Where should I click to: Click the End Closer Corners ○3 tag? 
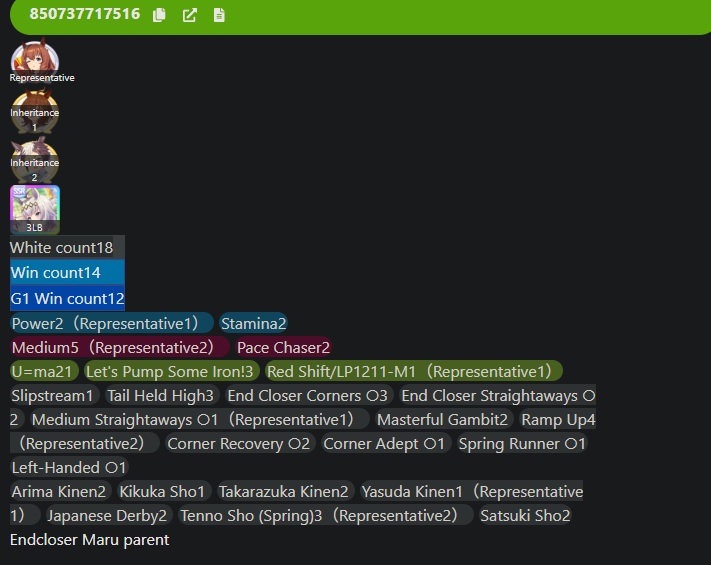[309, 395]
